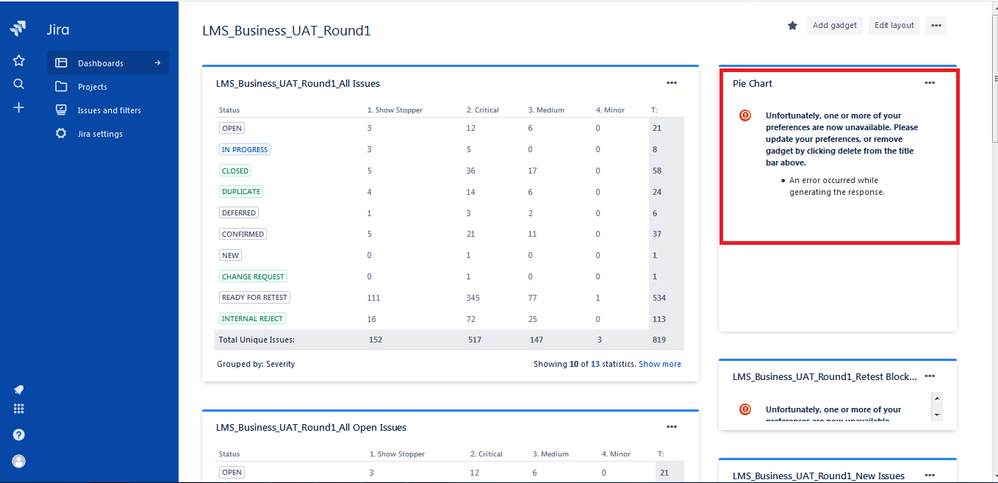Click the DEFERRED status label
The image size is (998, 483).
point(239,213)
